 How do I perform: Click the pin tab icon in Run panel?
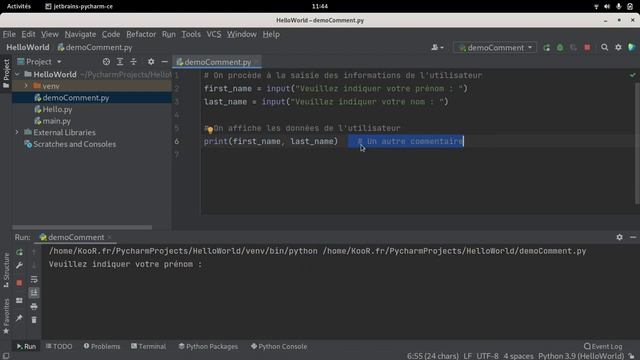[x=19, y=318]
